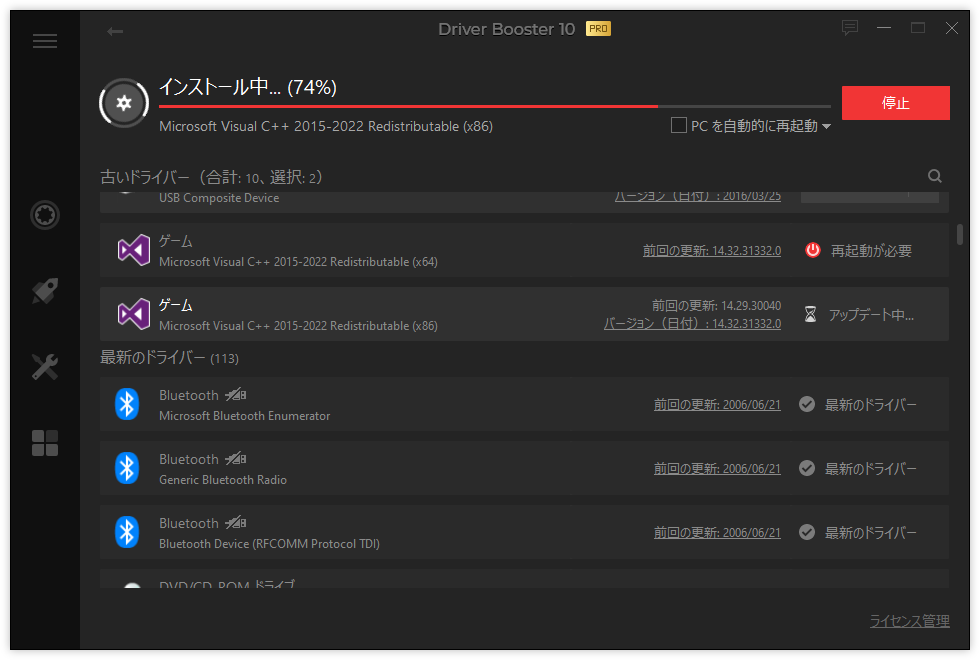Click インストール中... (74%) heading

pos(248,87)
